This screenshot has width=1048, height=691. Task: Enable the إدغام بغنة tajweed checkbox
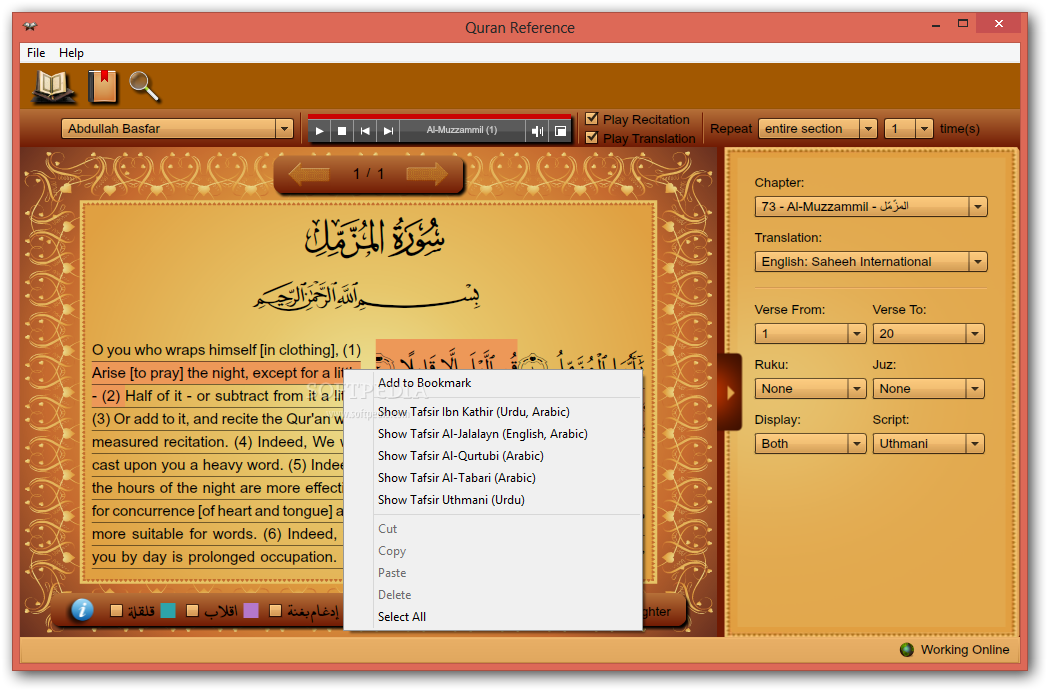tap(275, 611)
